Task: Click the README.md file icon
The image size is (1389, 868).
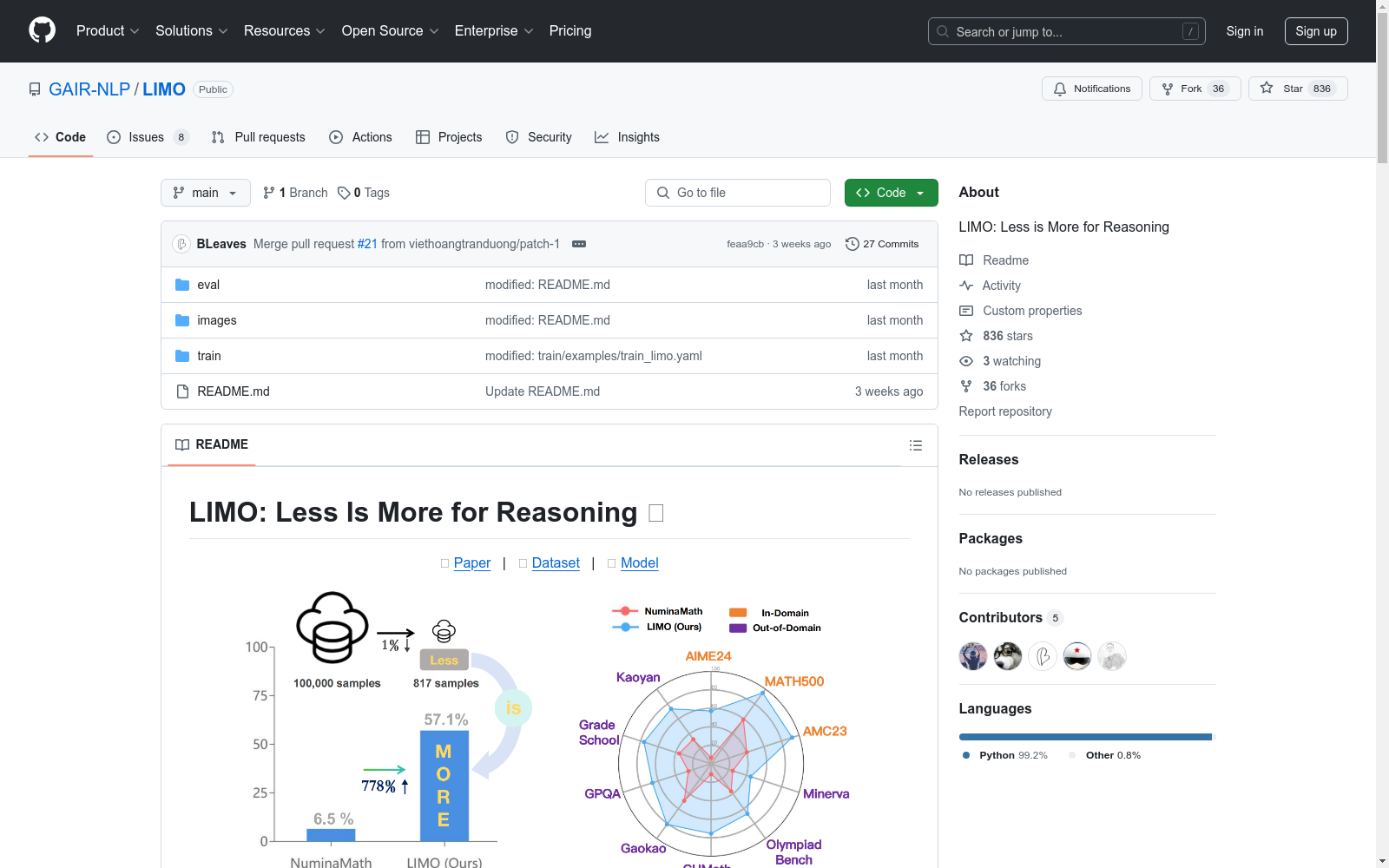Action: tap(182, 391)
